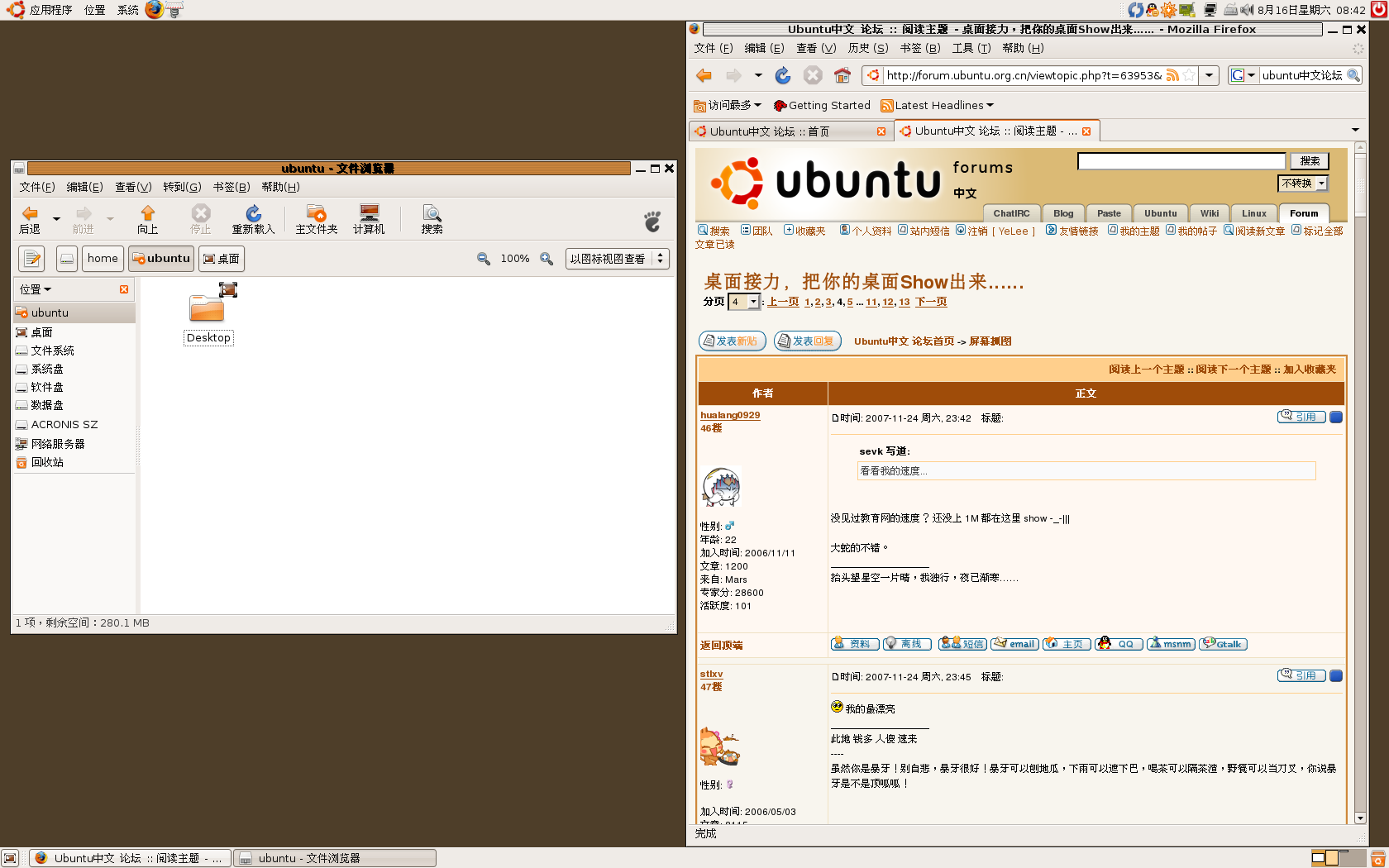Toggle text location entry pencil button
The image size is (1389, 868).
coord(31,259)
